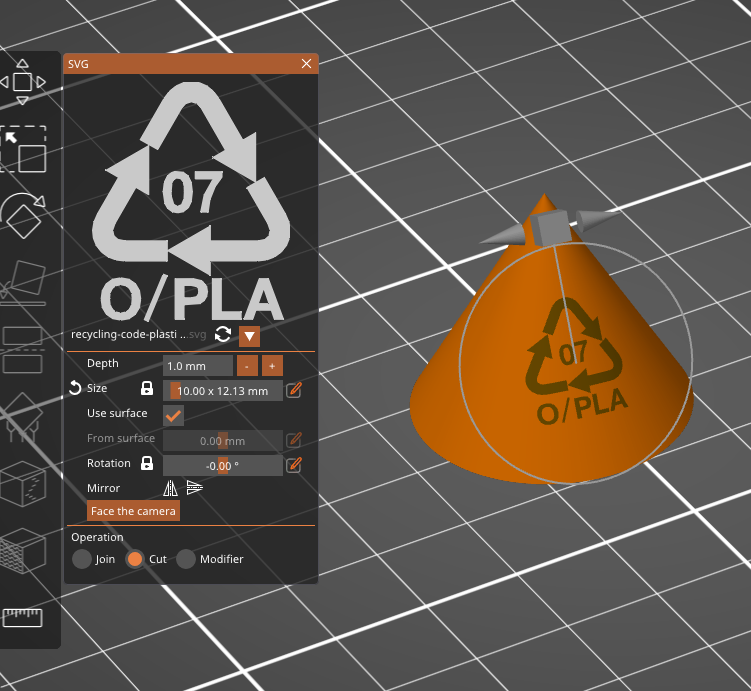Select the Rotate tool in left toolbar

click(x=23, y=215)
